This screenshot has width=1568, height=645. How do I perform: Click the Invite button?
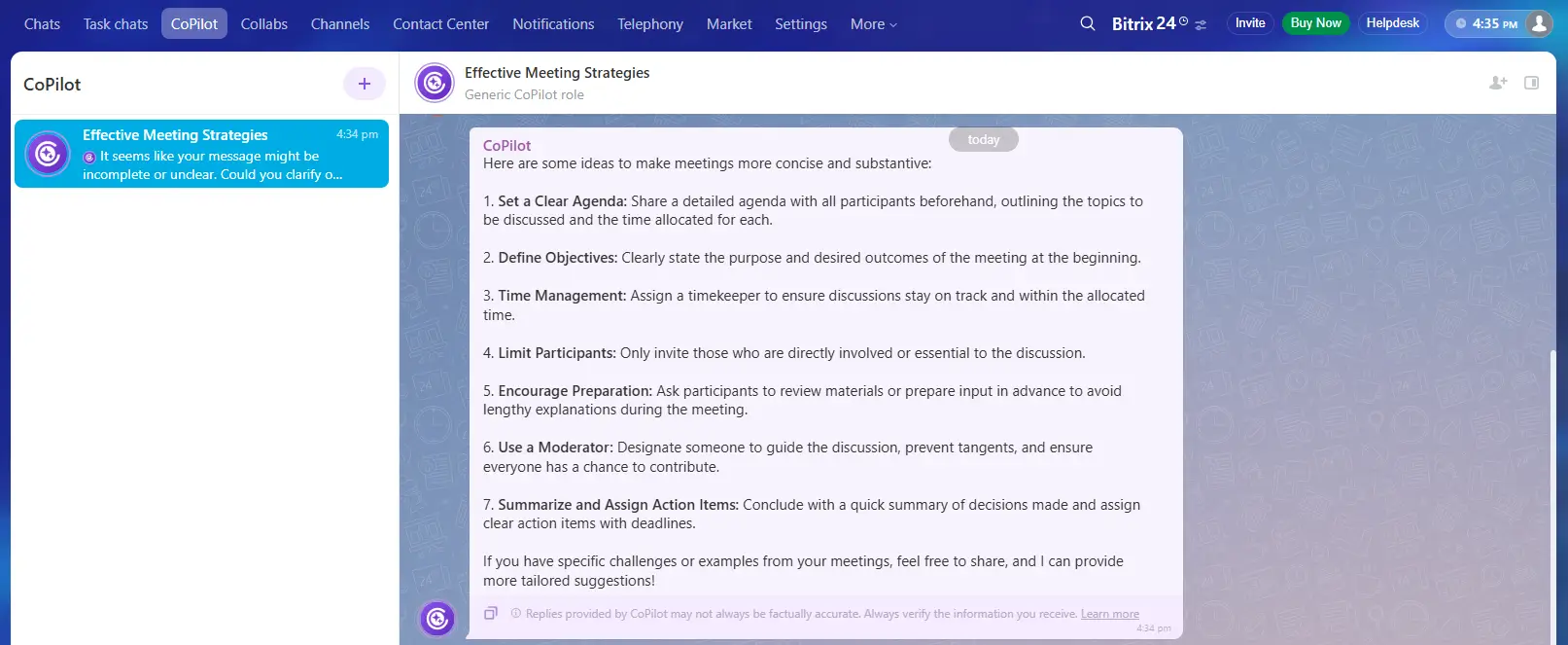coord(1250,23)
